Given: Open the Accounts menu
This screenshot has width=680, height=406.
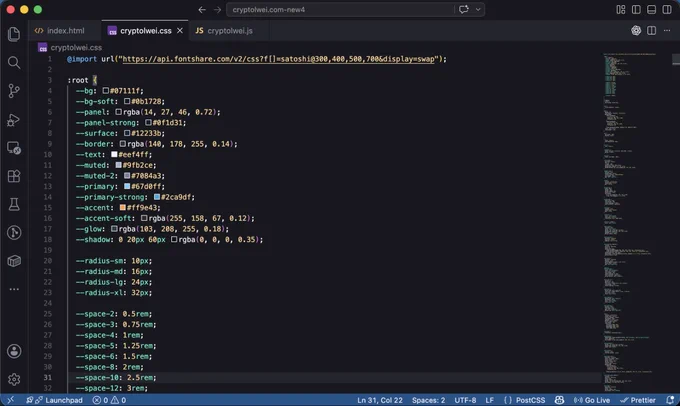Looking at the screenshot, I should click(14, 351).
